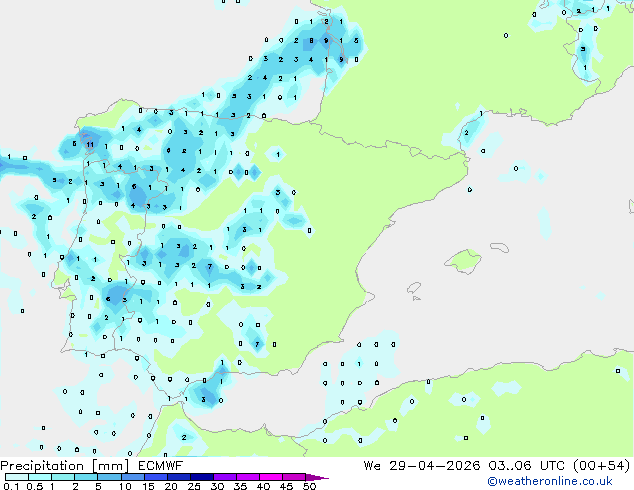Click the 40–45 mm magenta legend box
The width and height of the screenshot is (634, 490).
271,477
